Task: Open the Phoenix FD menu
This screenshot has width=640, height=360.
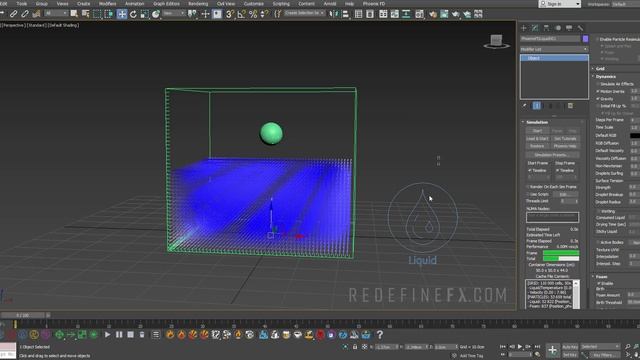Action: [374, 4]
